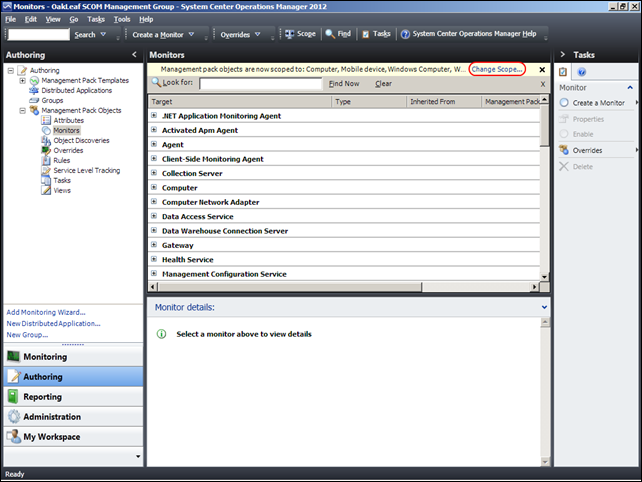This screenshot has height=482, width=642.
Task: Open the Help menu
Action: (146, 19)
